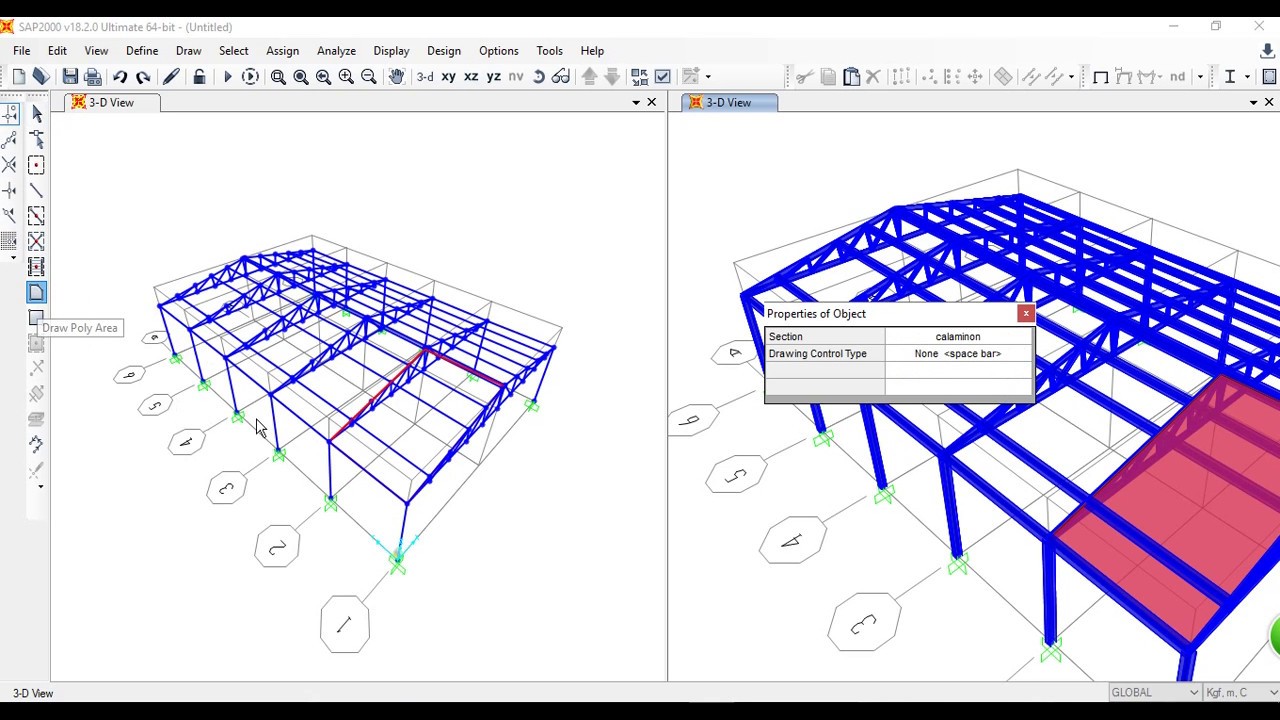This screenshot has width=1280, height=720.
Task: Open the dropdown arrow after the nd button
Action: click(1200, 77)
